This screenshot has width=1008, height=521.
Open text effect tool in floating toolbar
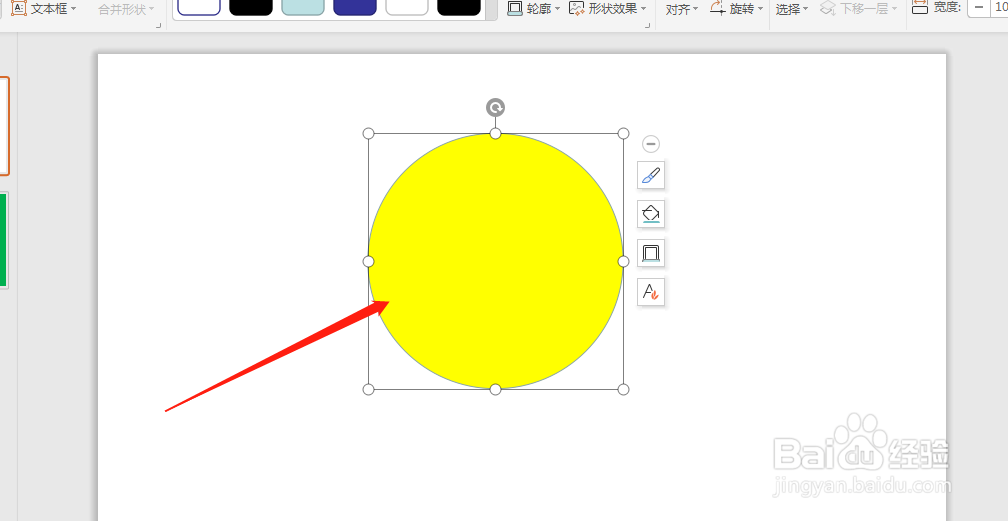click(x=651, y=292)
